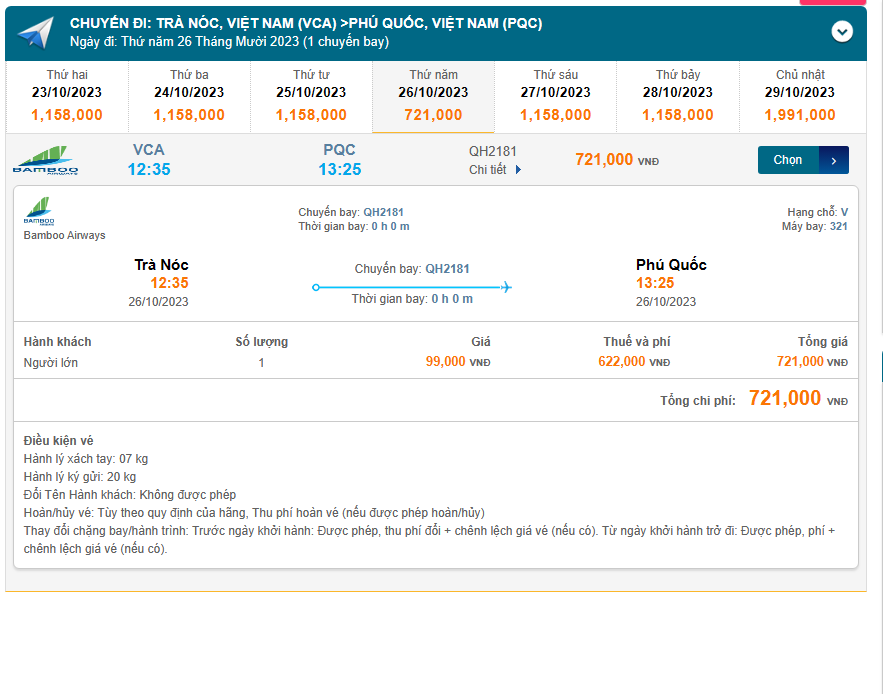Choose Thứ hai 23/10/2023 as departure day
The height and width of the screenshot is (694, 883).
(x=65, y=96)
